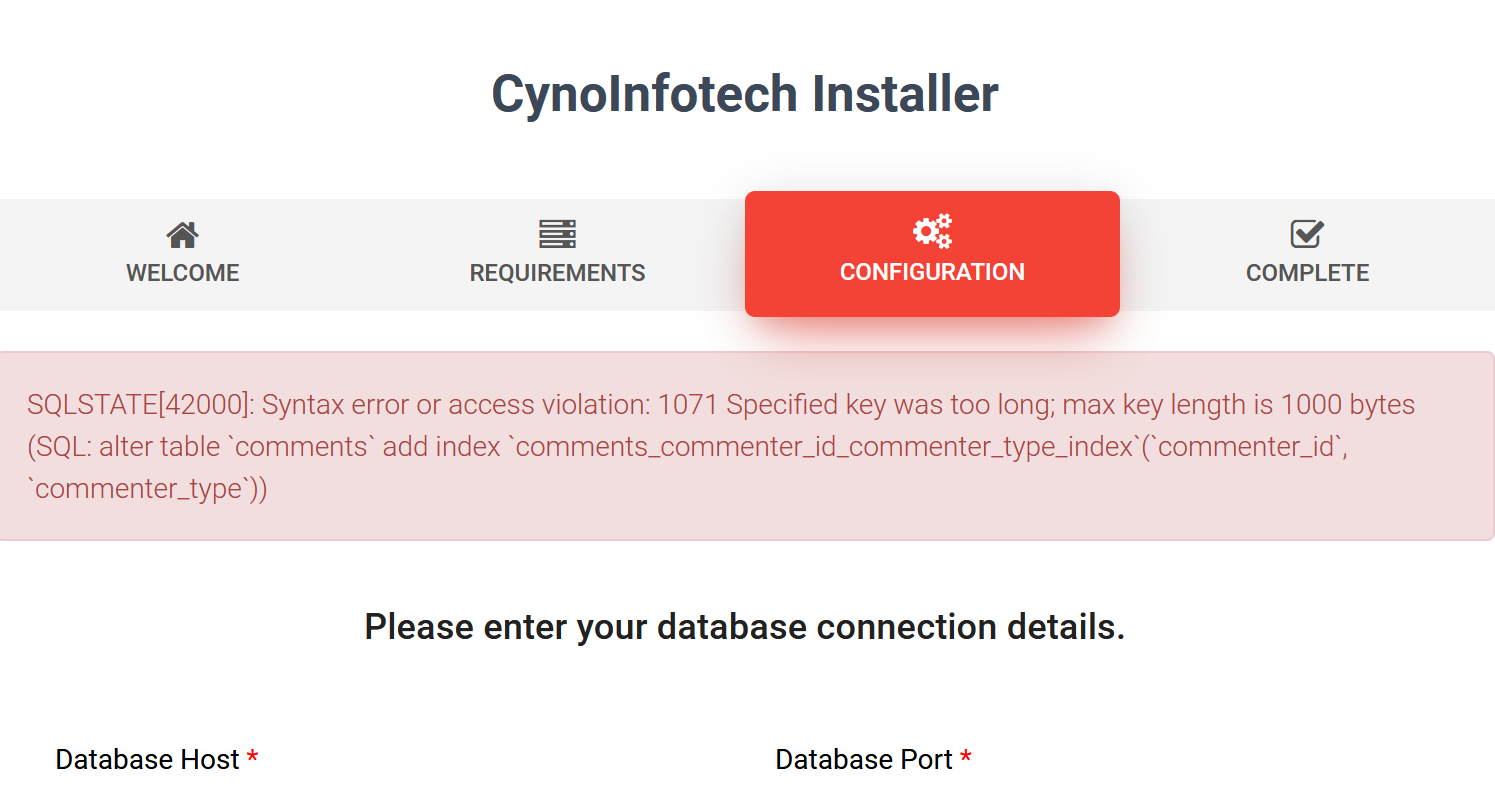1495x791 pixels.
Task: Click the highlighted Configuration step button
Action: (931, 254)
